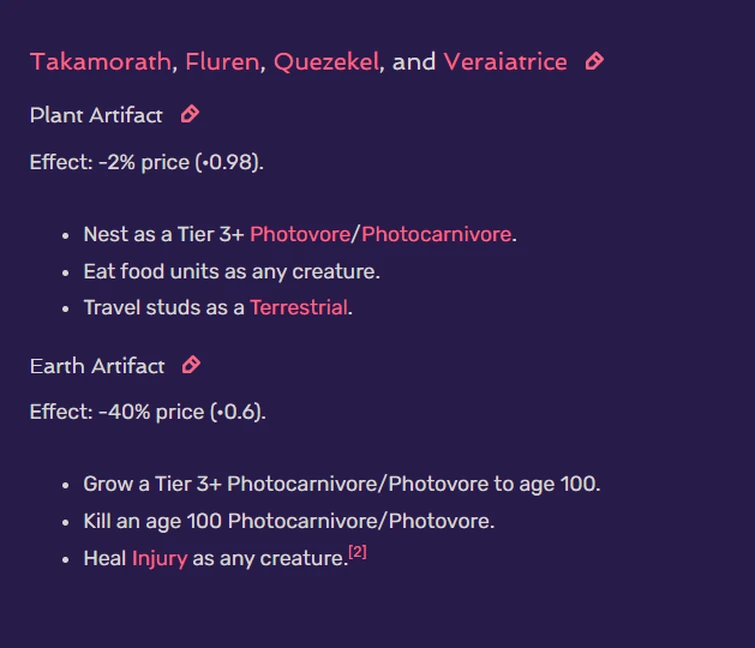Open the Takamorath link
This screenshot has height=648, width=755.
point(100,62)
